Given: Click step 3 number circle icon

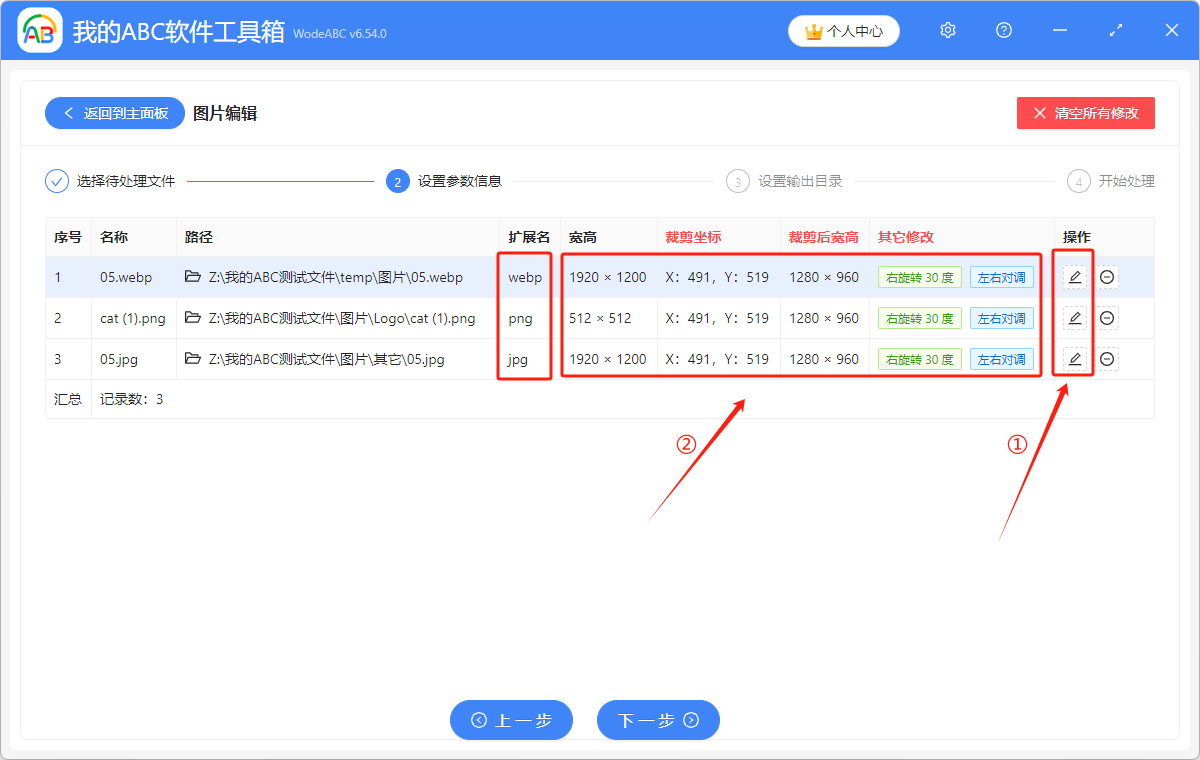Looking at the screenshot, I should pyautogui.click(x=737, y=181).
